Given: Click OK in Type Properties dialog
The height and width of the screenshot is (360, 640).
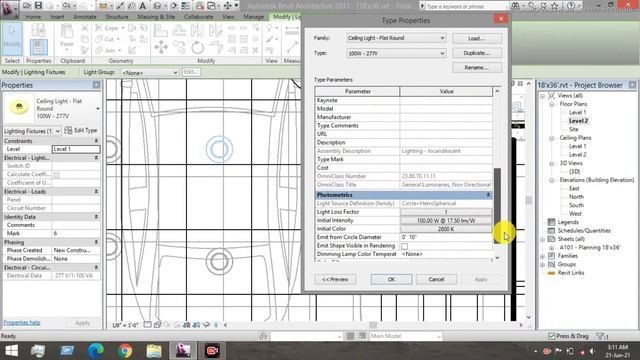Looking at the screenshot, I should click(x=391, y=279).
